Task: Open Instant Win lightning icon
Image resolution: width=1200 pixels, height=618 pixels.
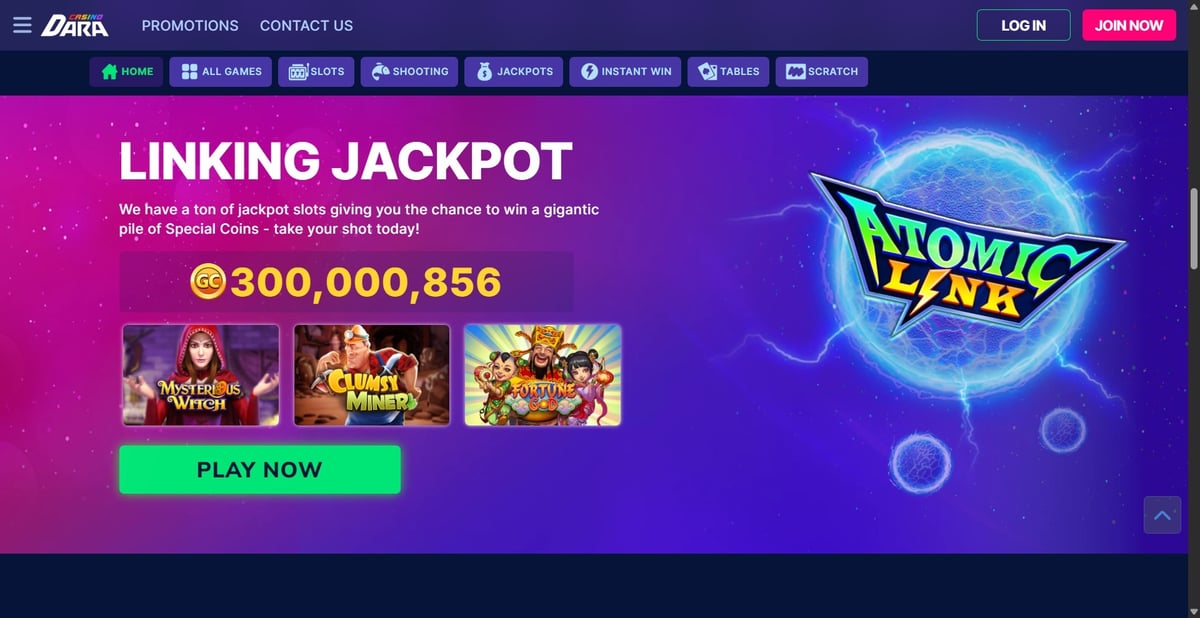Action: [589, 72]
